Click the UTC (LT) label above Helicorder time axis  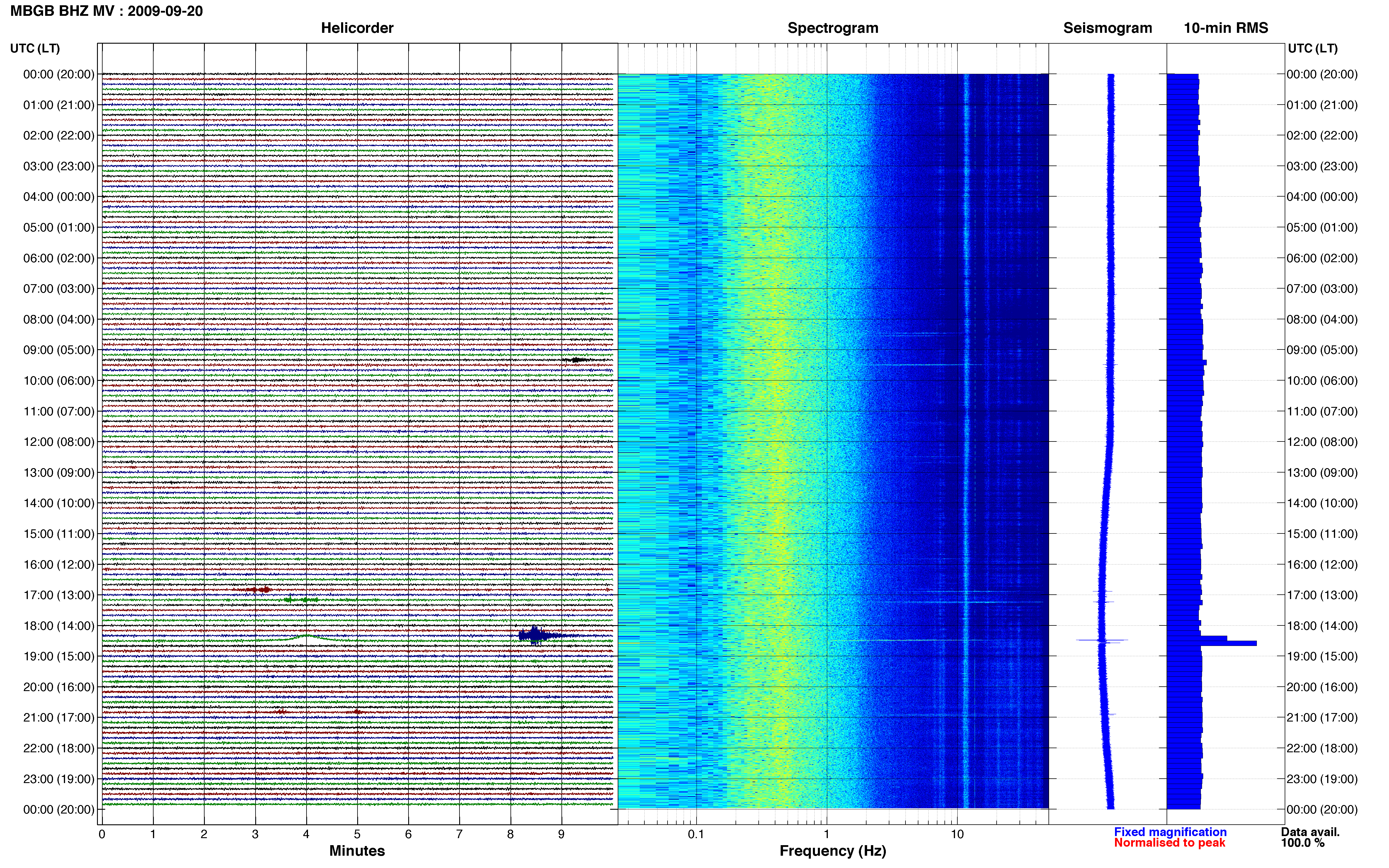[x=35, y=49]
